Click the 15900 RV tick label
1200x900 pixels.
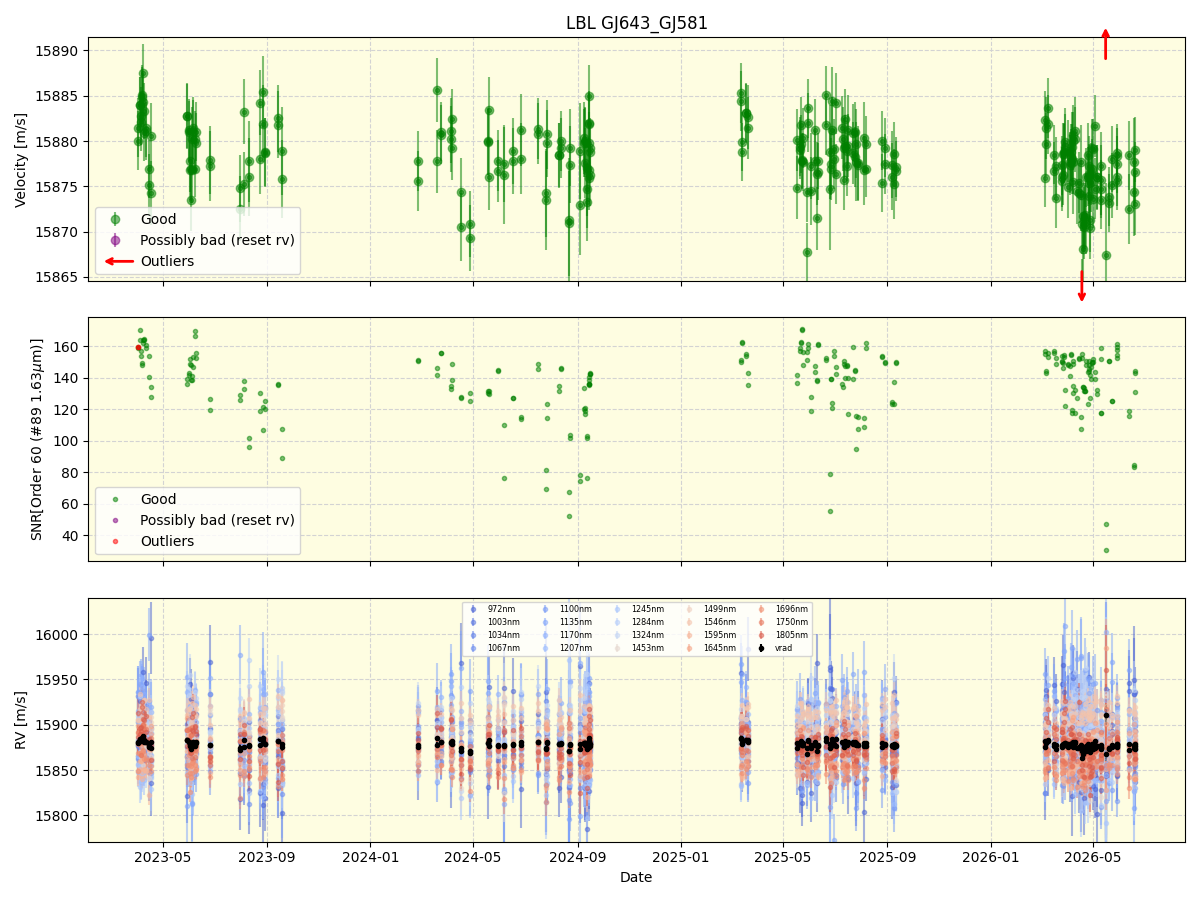pos(58,726)
